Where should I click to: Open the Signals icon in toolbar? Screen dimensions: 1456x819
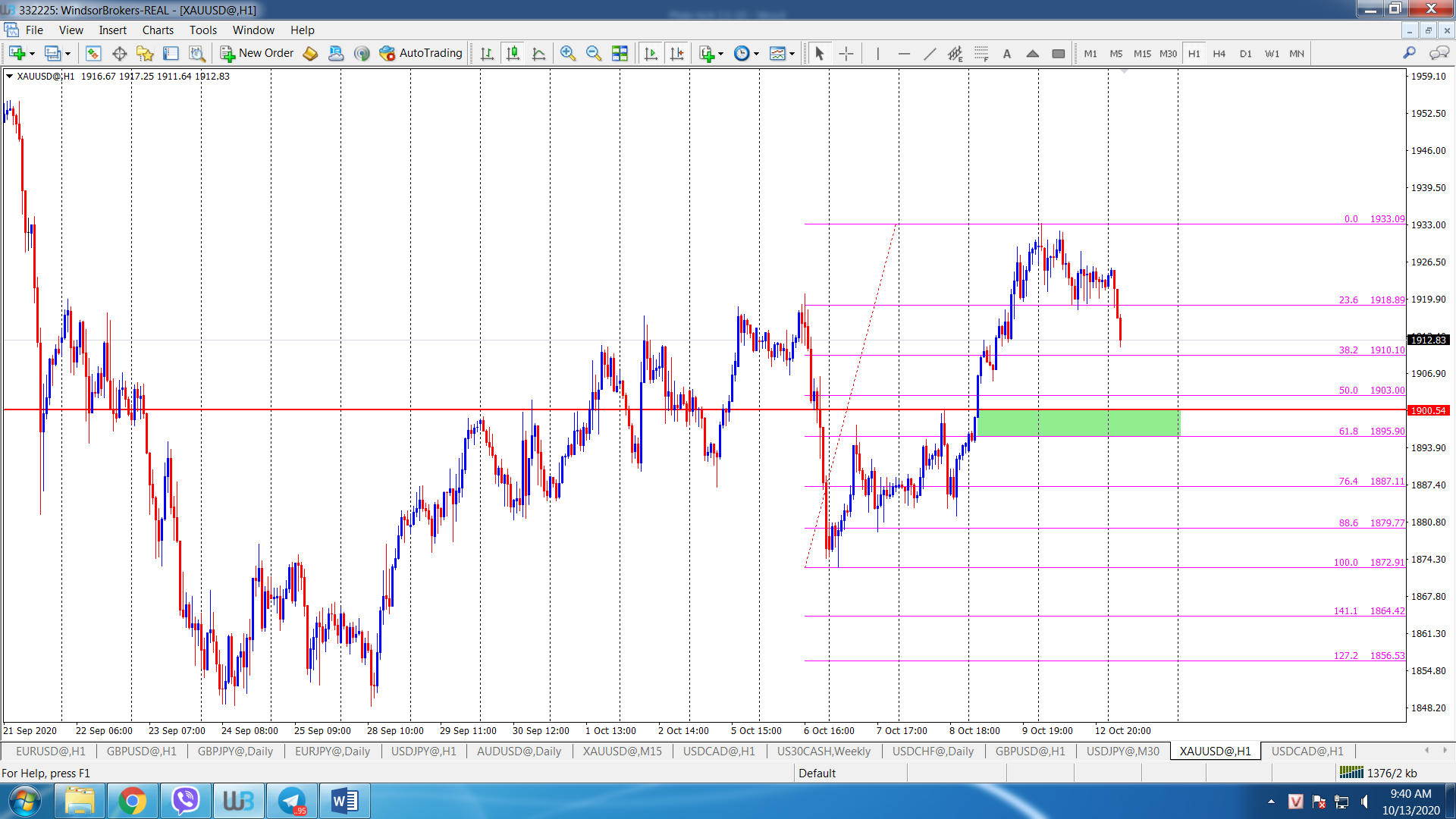coord(362,53)
